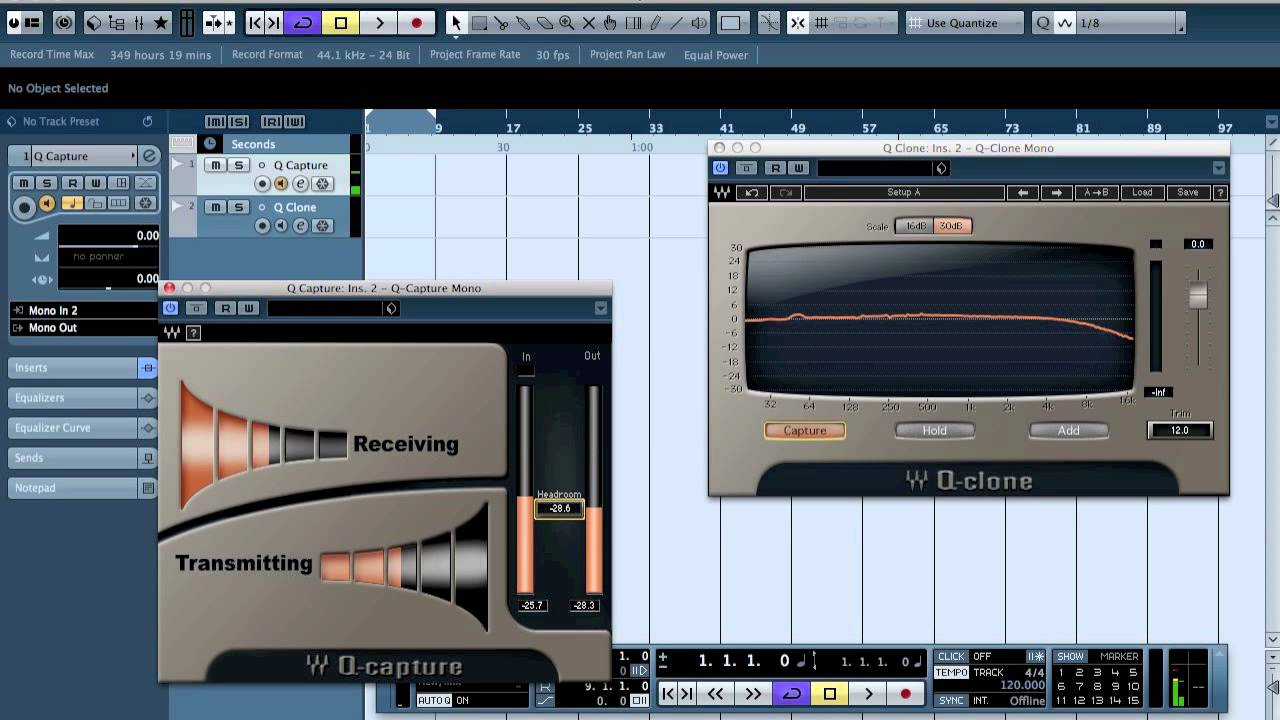This screenshot has width=1280, height=720.
Task: Click the Trim value field in Q-Clone
Action: pyautogui.click(x=1180, y=431)
